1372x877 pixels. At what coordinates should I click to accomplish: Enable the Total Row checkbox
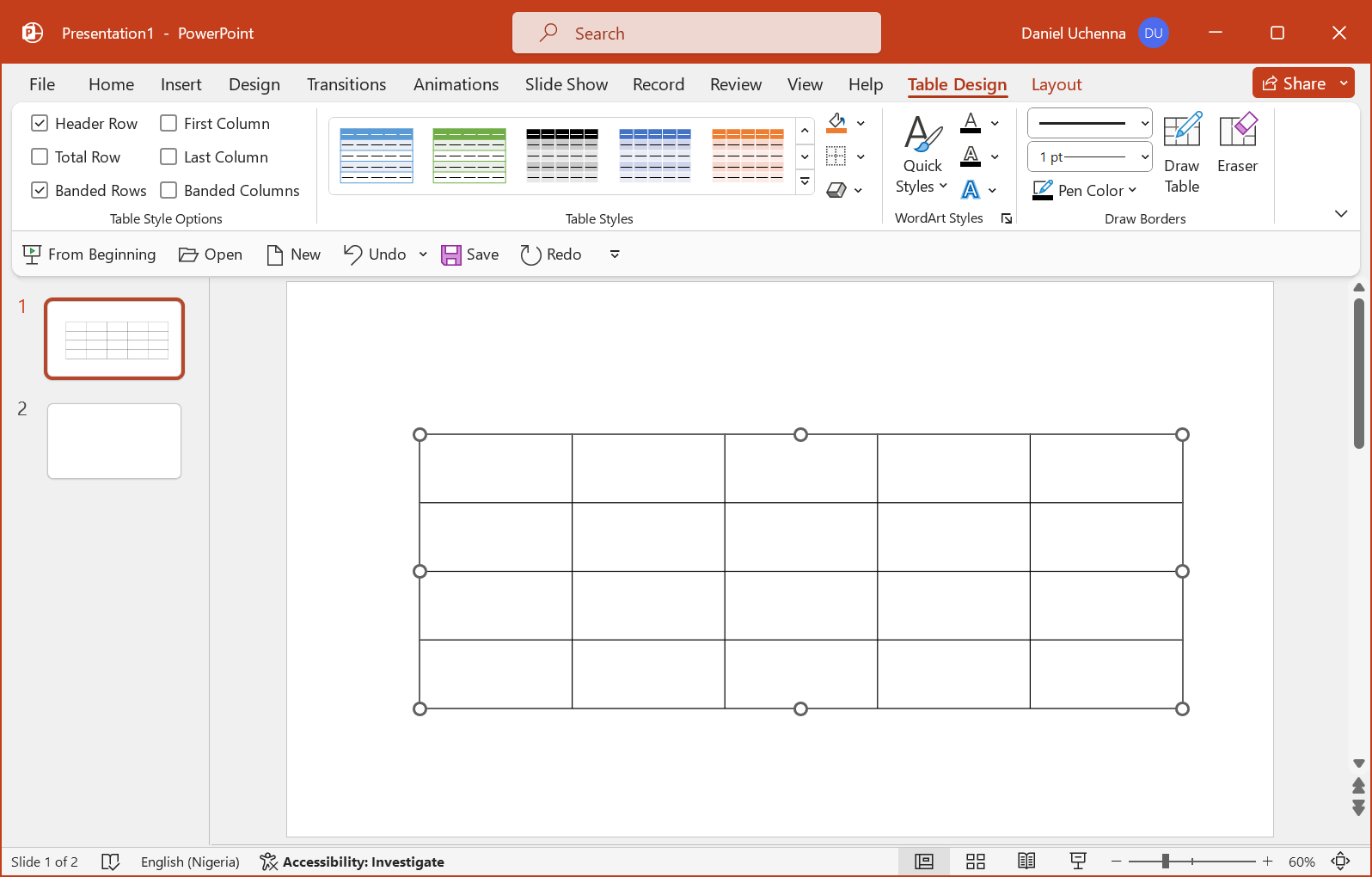(40, 157)
